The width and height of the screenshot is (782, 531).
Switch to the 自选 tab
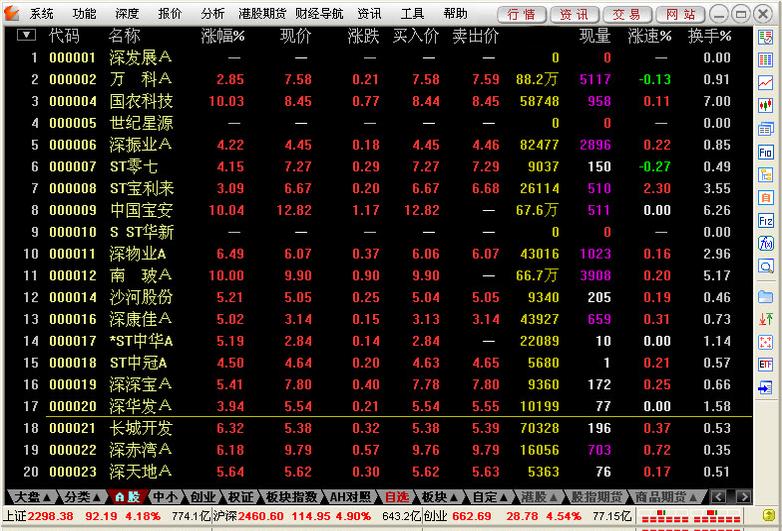(397, 497)
